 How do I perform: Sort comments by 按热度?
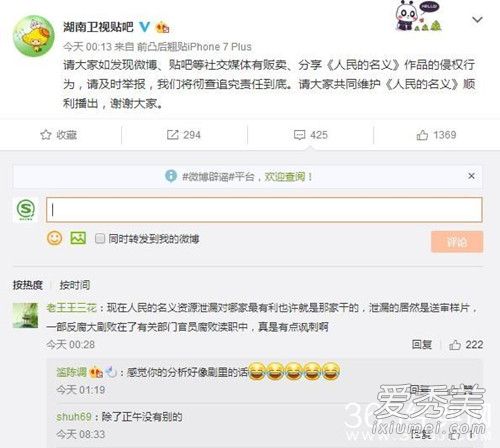pos(28,285)
